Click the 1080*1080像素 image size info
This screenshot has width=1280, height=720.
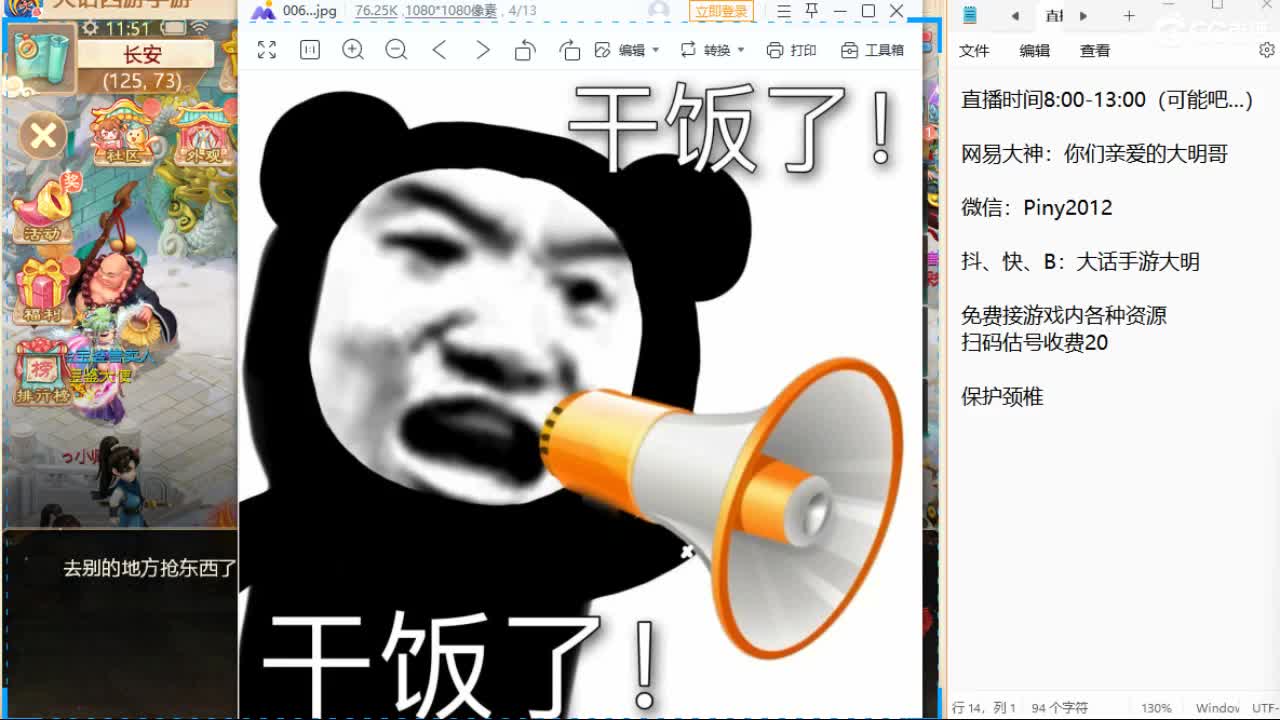453,11
